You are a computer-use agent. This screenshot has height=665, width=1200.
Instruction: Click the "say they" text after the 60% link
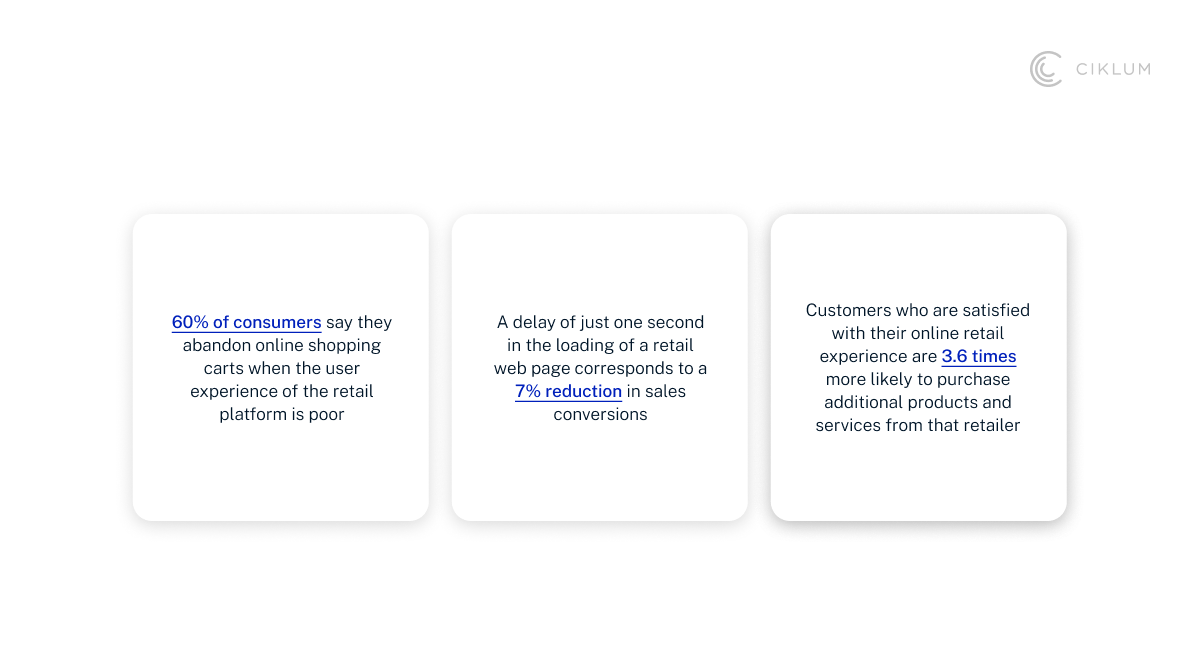pos(359,322)
